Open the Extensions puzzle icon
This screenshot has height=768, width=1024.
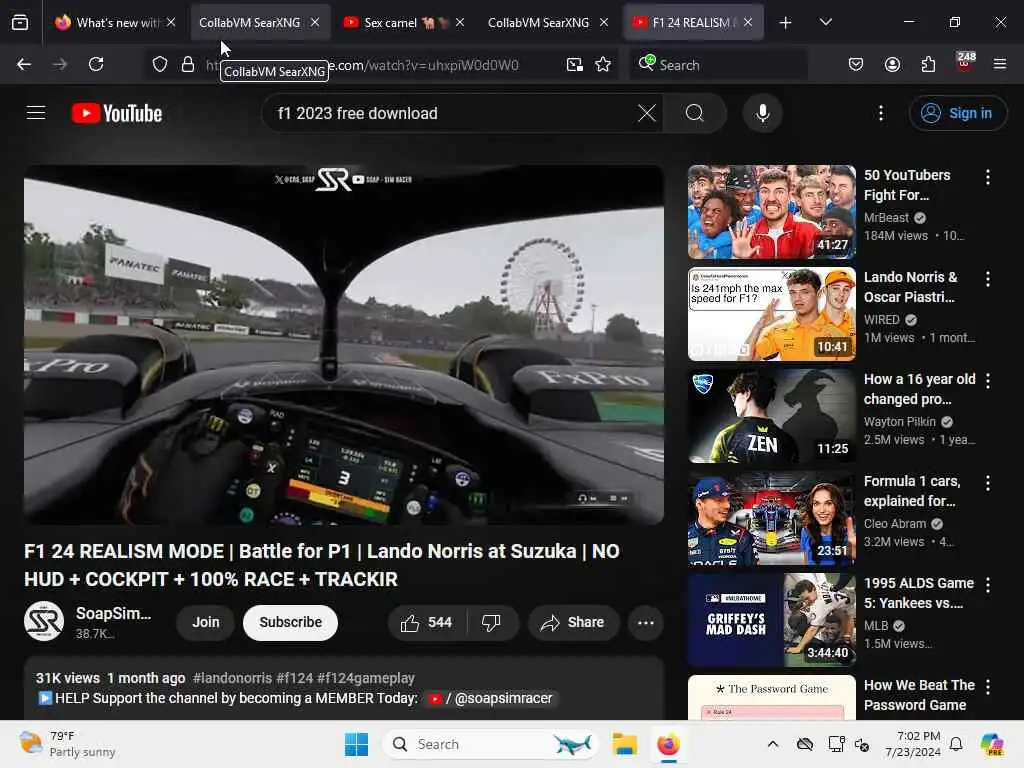[928, 64]
